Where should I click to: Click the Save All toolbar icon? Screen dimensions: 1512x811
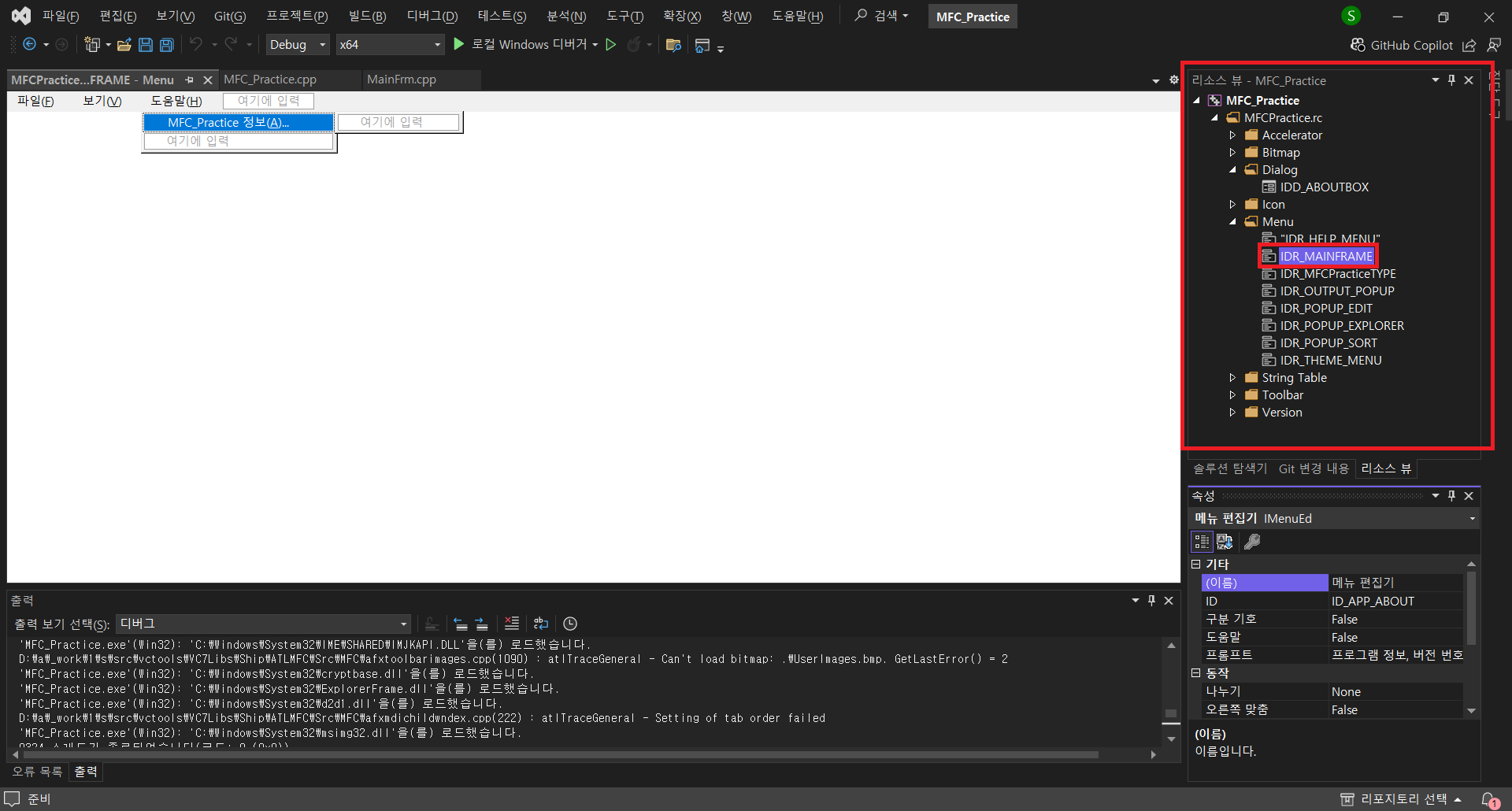[167, 45]
